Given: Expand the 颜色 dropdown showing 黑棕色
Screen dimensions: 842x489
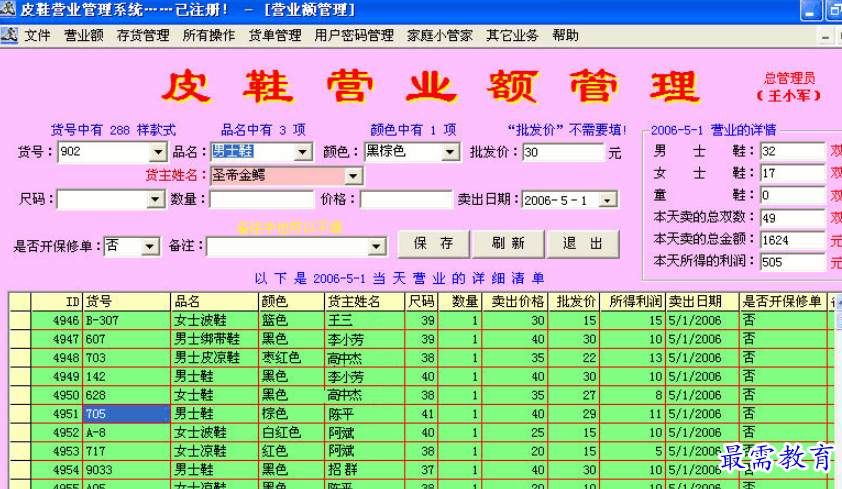Looking at the screenshot, I should coord(450,153).
